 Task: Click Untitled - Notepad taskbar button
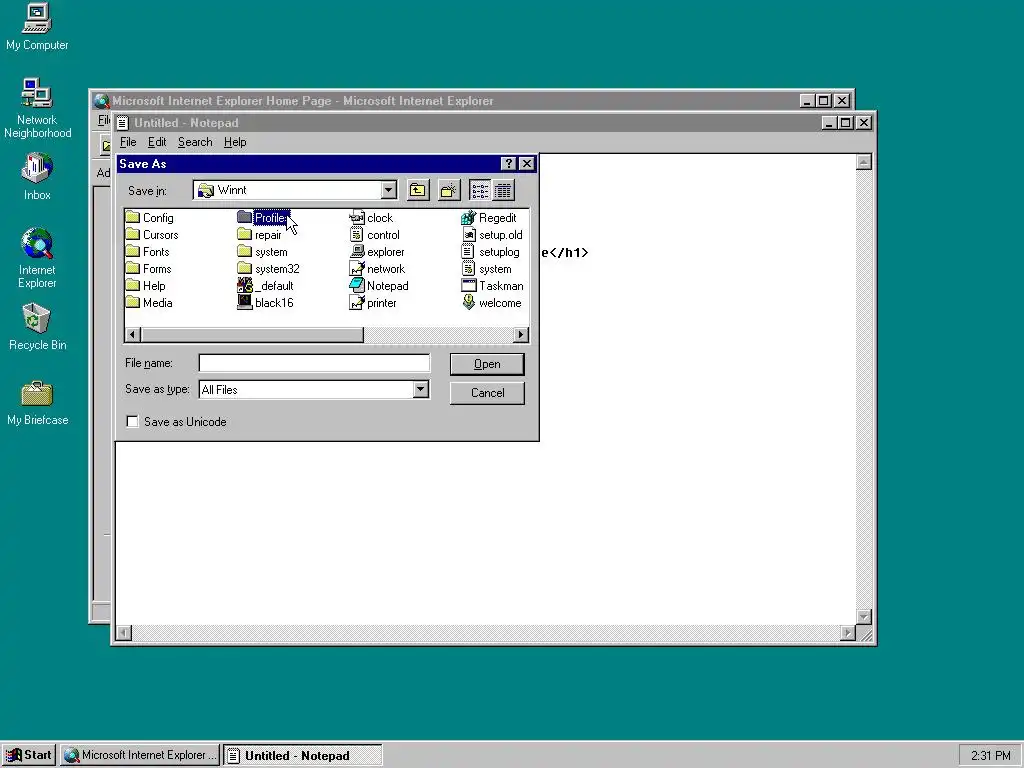pos(302,755)
